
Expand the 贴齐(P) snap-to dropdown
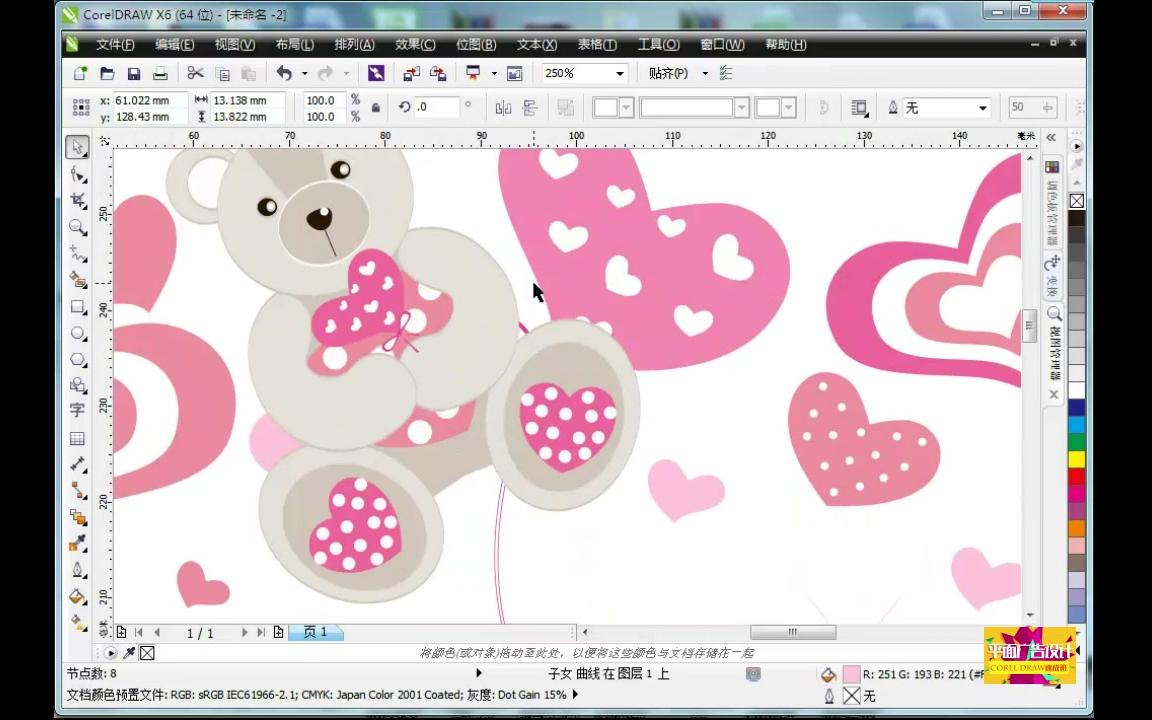coord(704,73)
